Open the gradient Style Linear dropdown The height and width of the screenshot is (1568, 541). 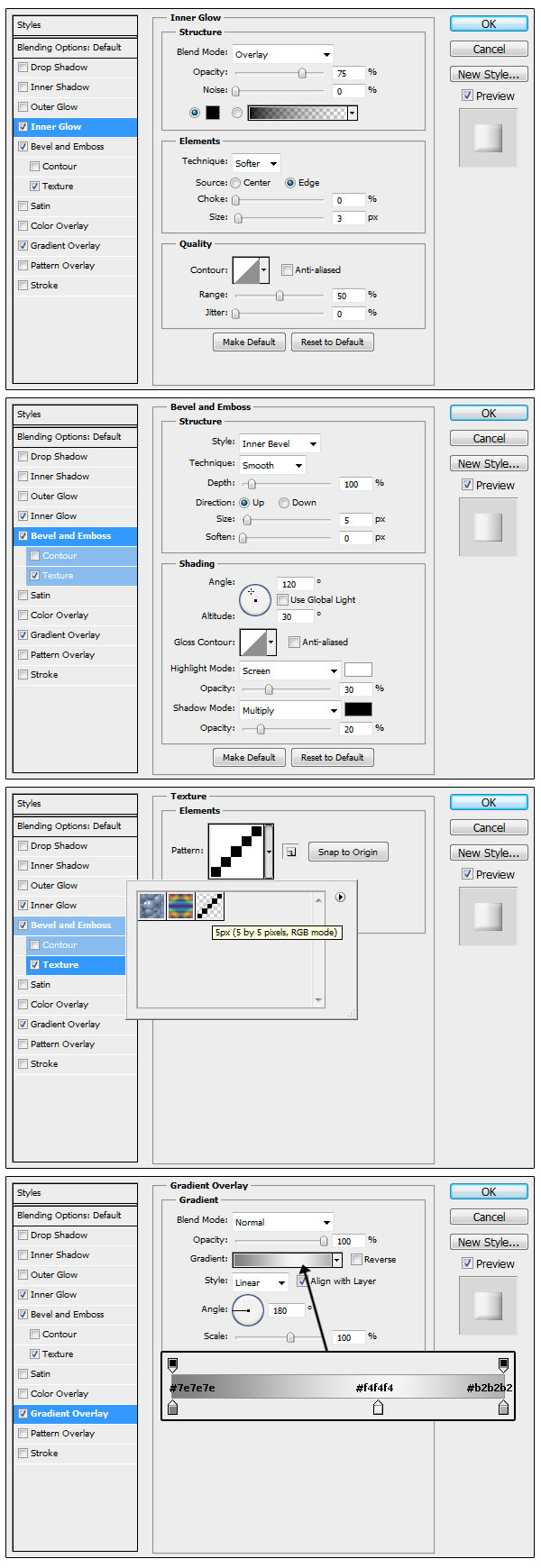261,1282
